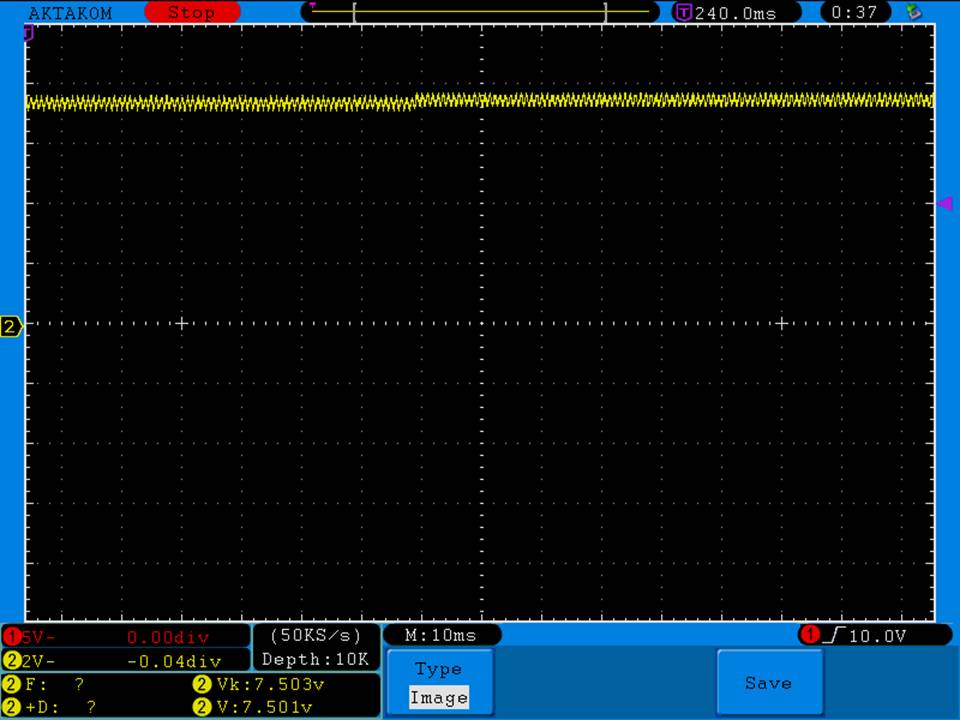The height and width of the screenshot is (720, 960).
Task: Click the purple trigger level arrow marker
Action: pyautogui.click(x=945, y=203)
